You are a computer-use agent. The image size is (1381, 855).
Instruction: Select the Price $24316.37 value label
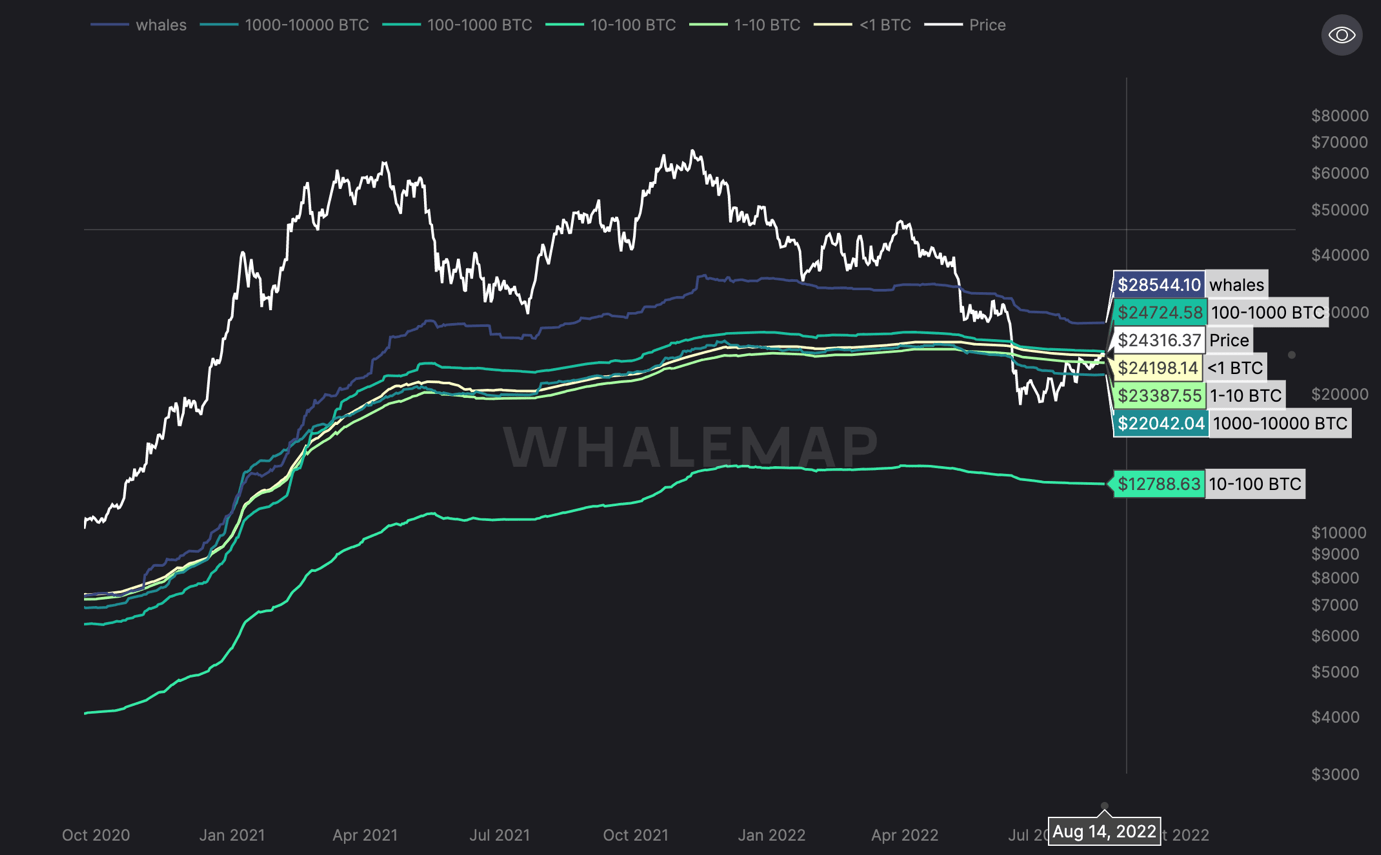pyautogui.click(x=1159, y=340)
